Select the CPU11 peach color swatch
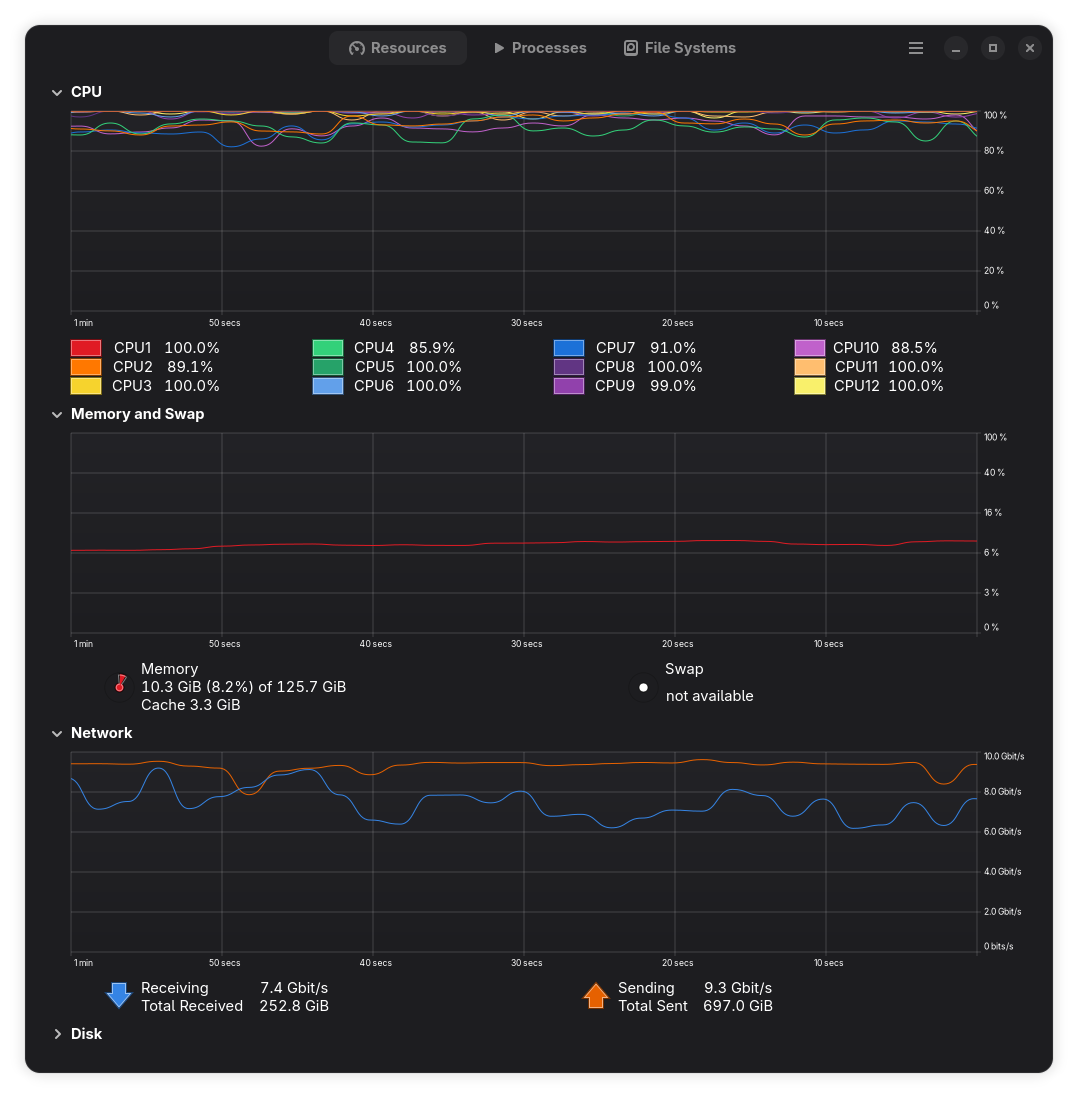Image resolution: width=1078 pixels, height=1098 pixels. click(x=810, y=367)
